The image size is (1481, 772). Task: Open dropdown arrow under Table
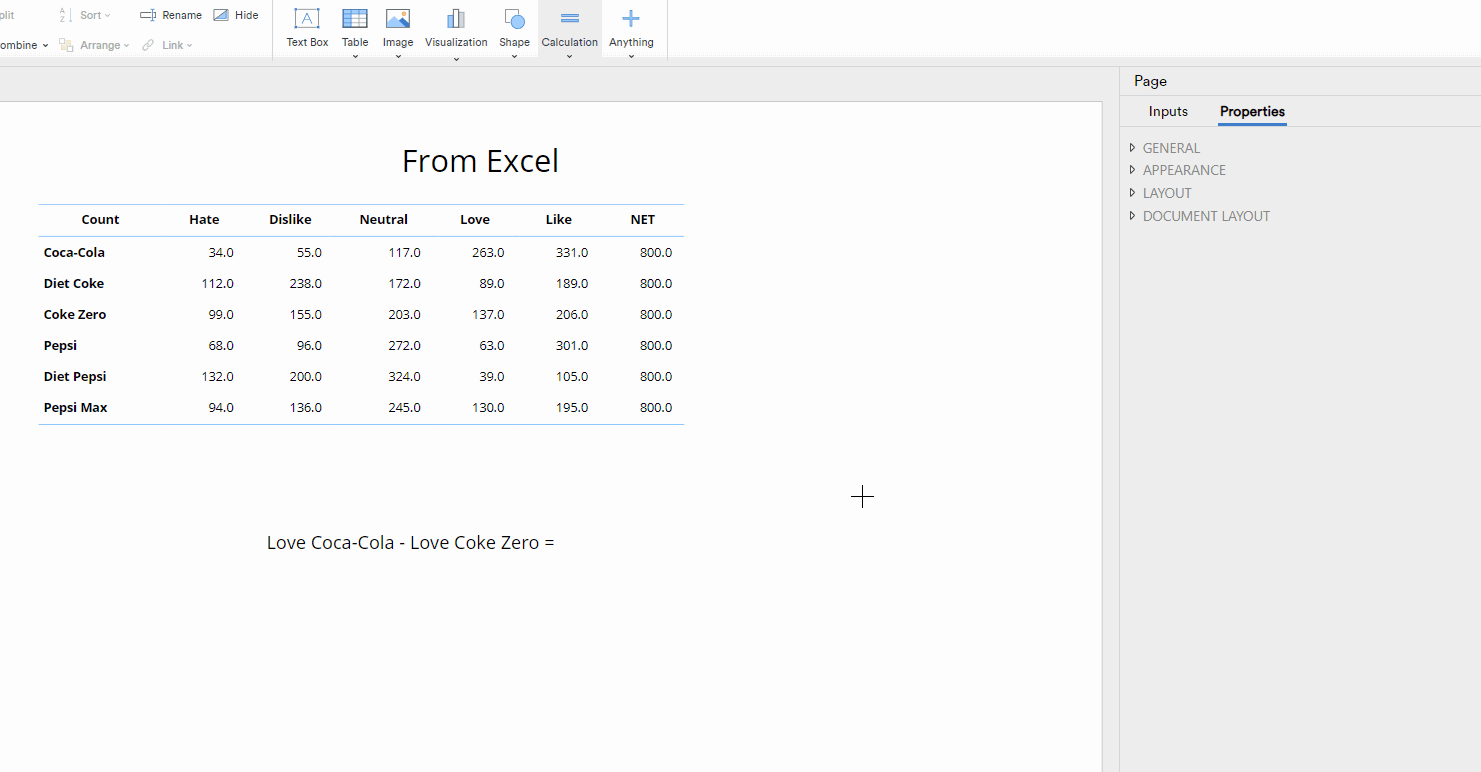pyautogui.click(x=355, y=57)
